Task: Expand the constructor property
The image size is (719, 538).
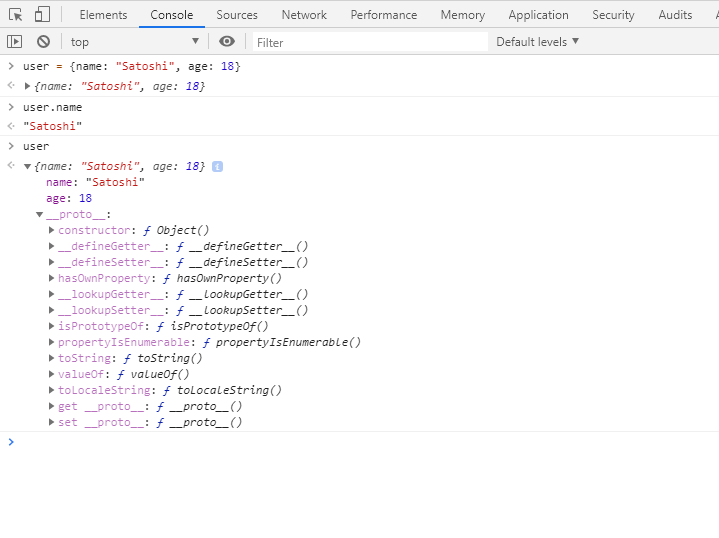Action: tap(52, 231)
